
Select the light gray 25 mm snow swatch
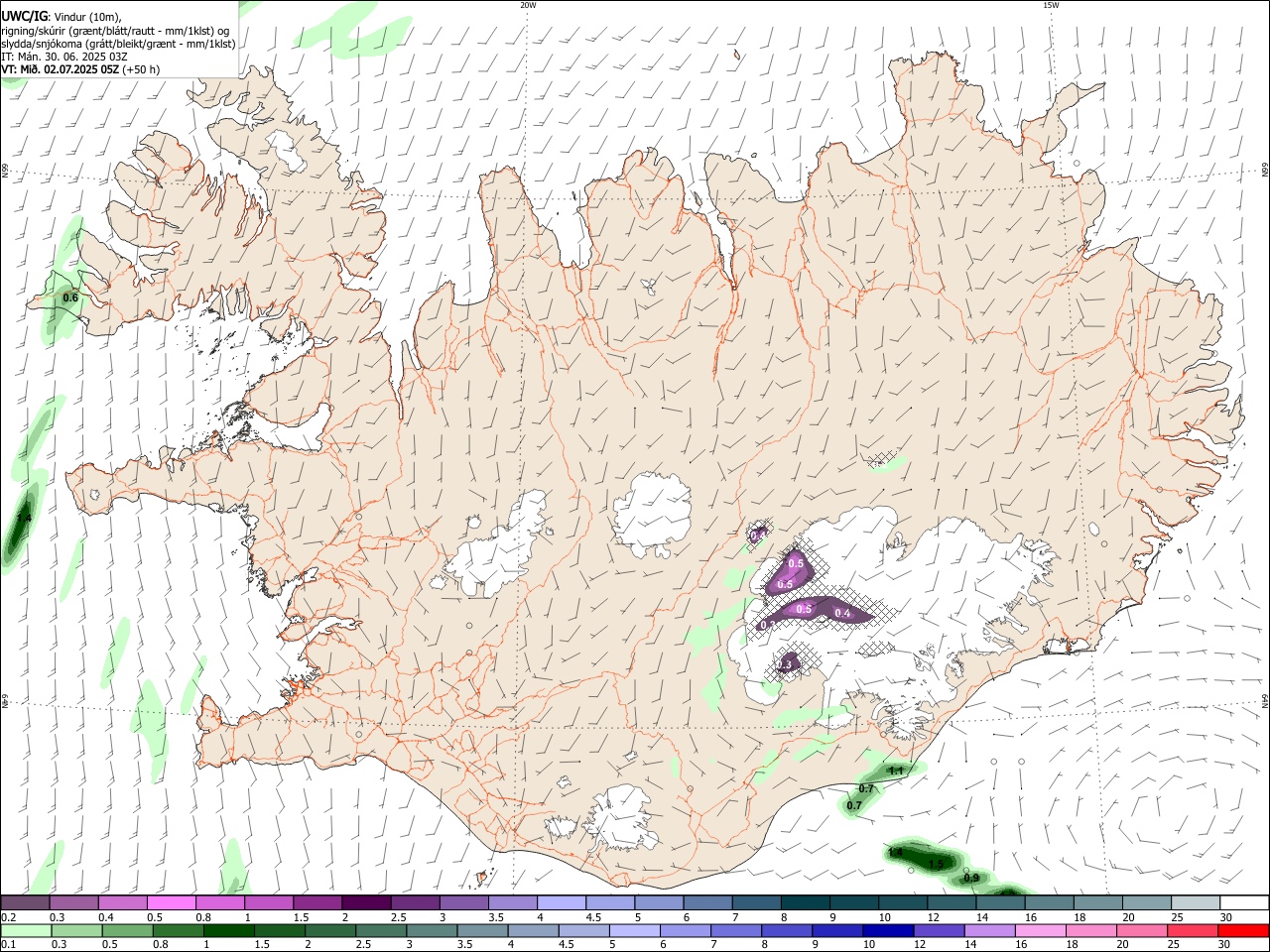(x=1195, y=903)
